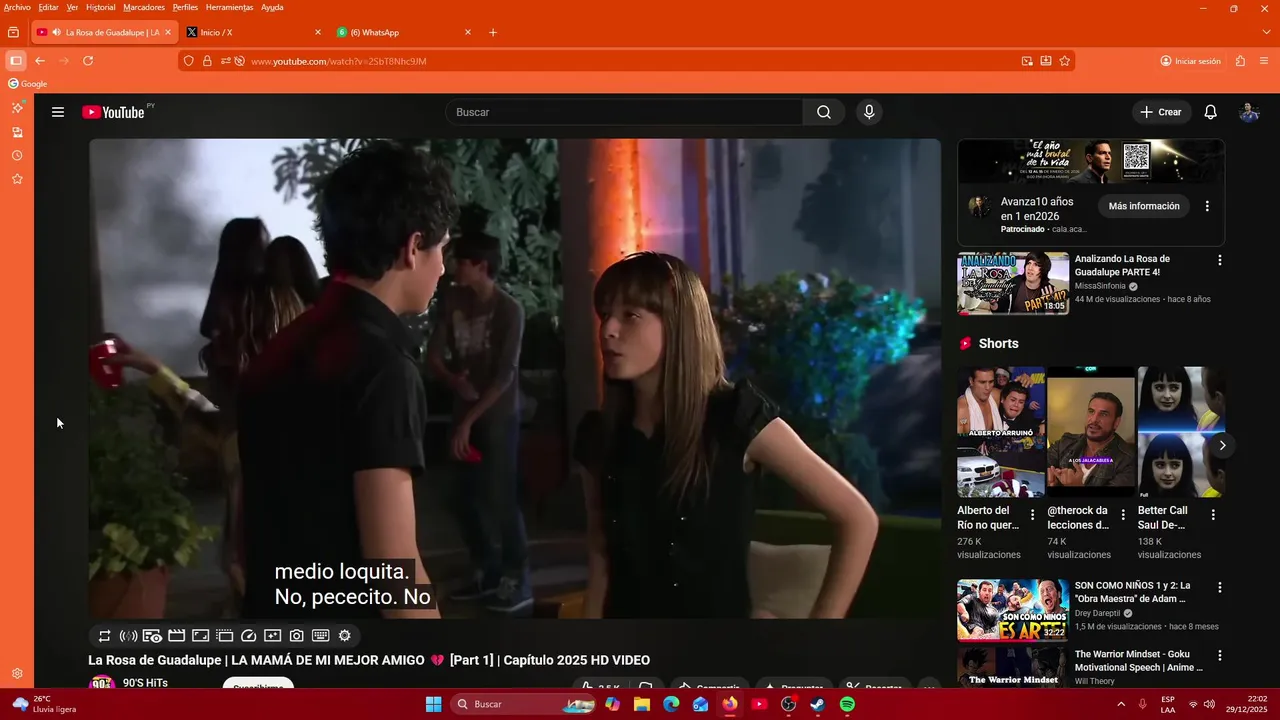Image resolution: width=1280 pixels, height=720 pixels.
Task: Open a new browser tab
Action: pyautogui.click(x=493, y=32)
